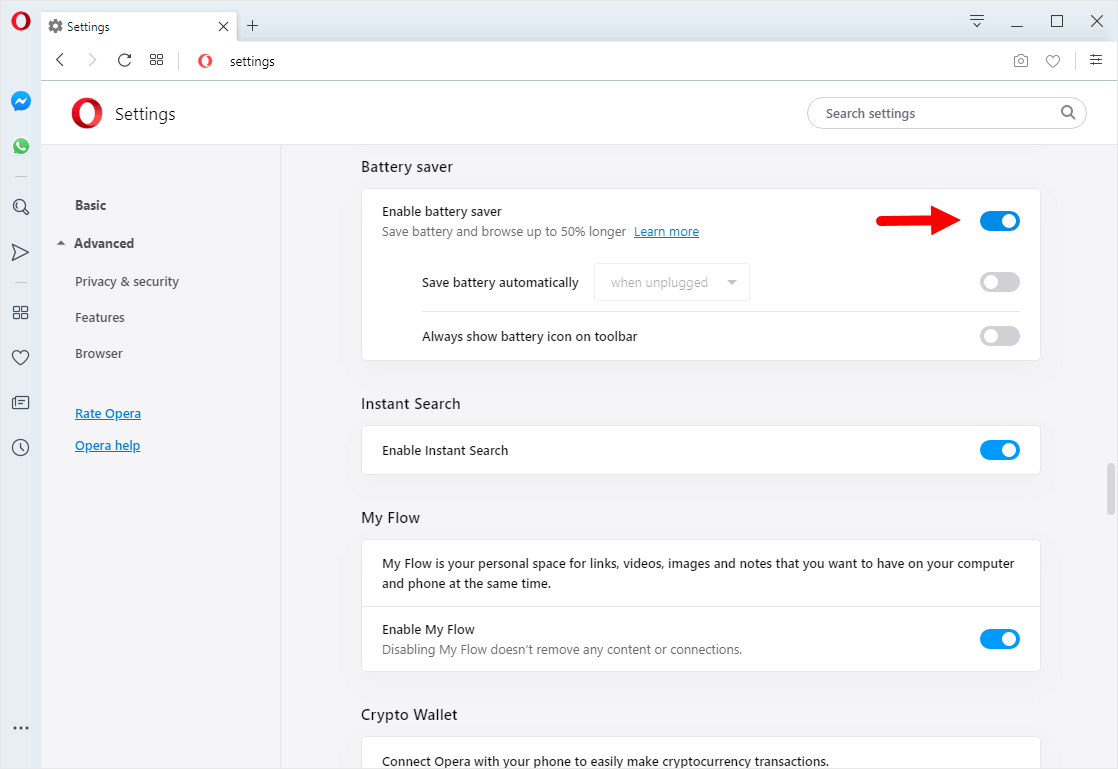Add page to bookmarks with heart icon
The height and width of the screenshot is (769, 1118).
point(1053,61)
